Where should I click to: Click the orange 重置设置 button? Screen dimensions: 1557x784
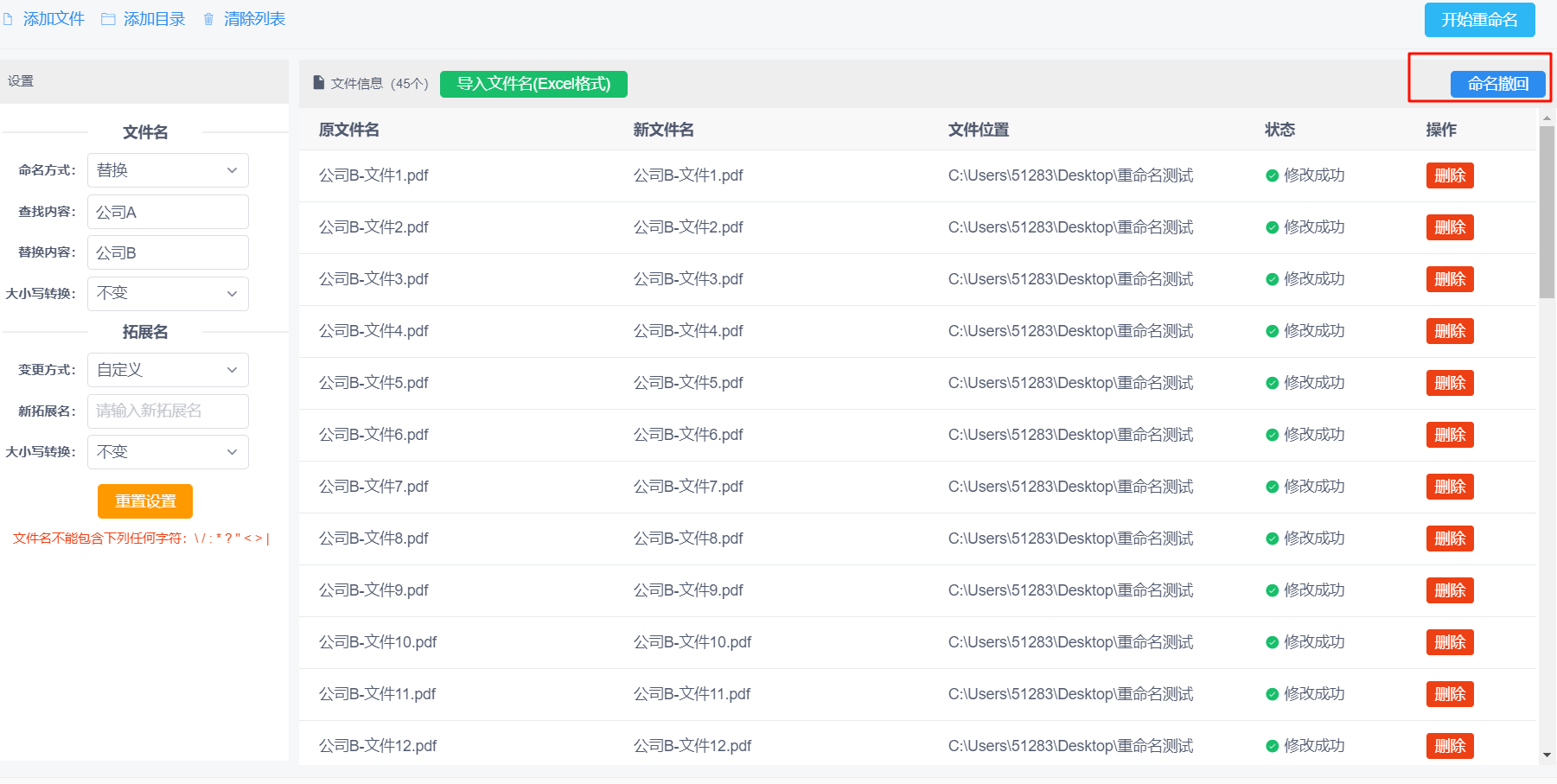tap(145, 501)
